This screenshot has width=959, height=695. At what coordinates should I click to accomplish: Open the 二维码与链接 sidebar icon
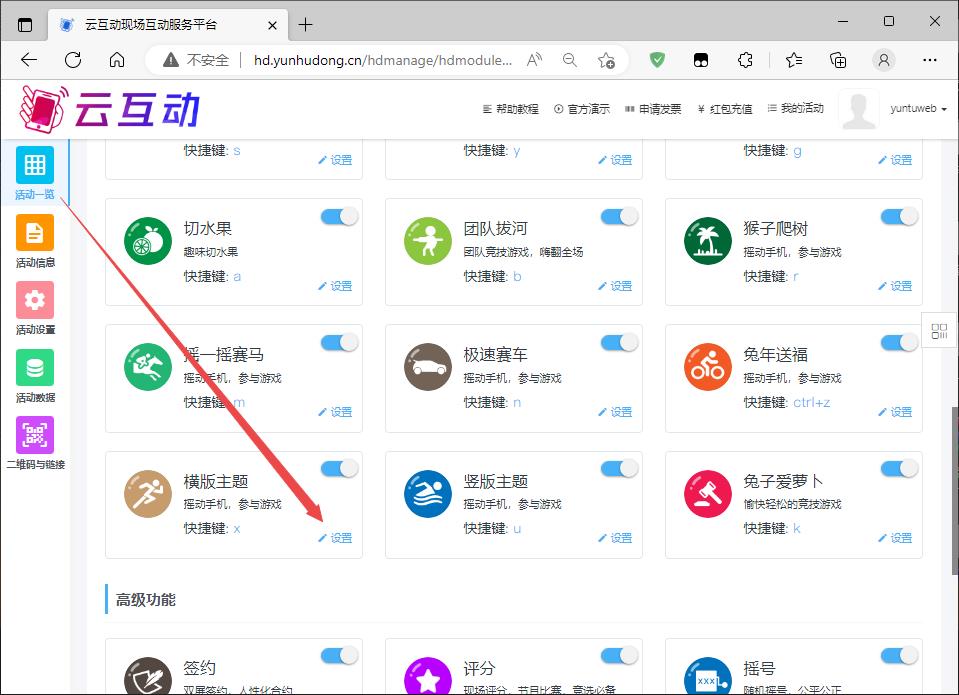pyautogui.click(x=35, y=436)
